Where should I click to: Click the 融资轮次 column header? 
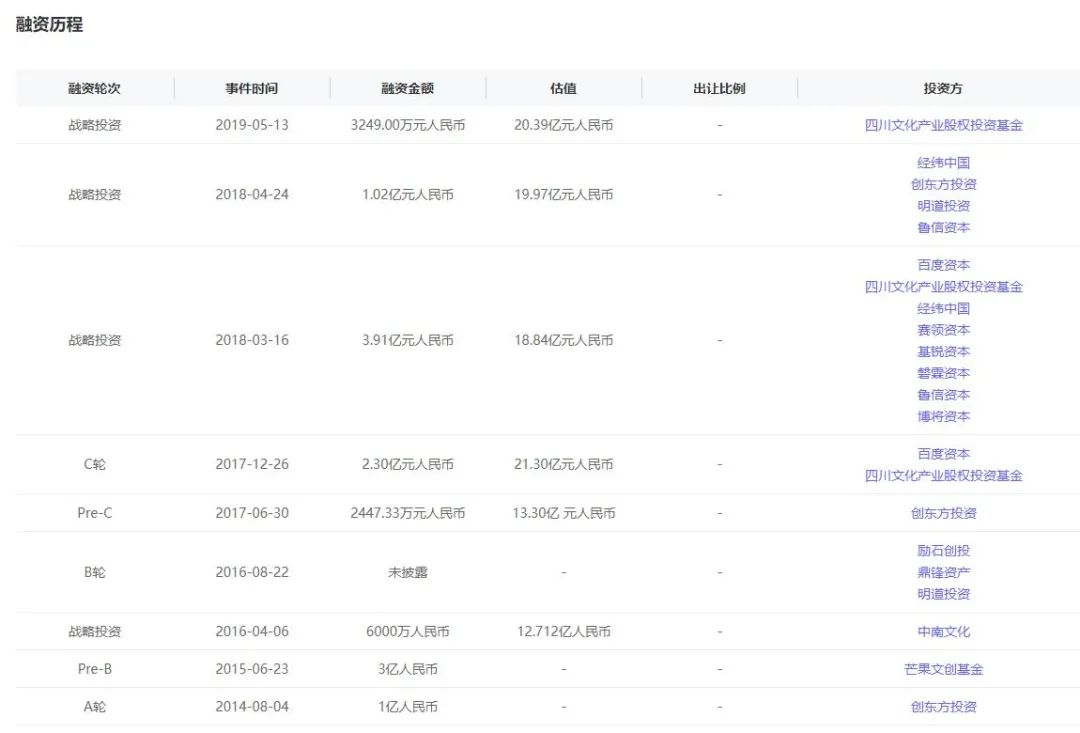tap(94, 88)
